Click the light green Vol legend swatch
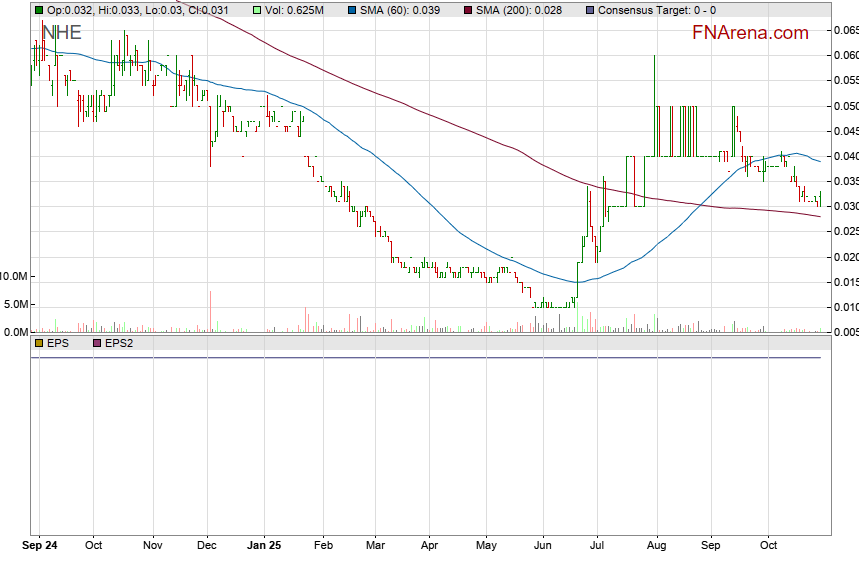Viewport: 859px width, 566px height. pos(258,10)
